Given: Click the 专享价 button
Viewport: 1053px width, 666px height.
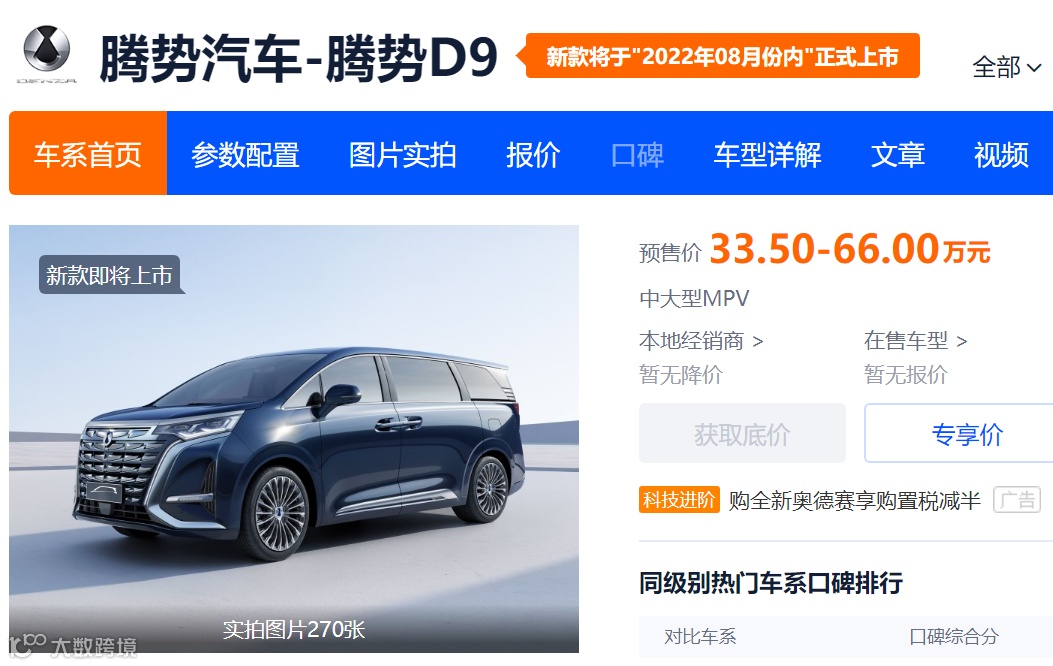Looking at the screenshot, I should 967,434.
